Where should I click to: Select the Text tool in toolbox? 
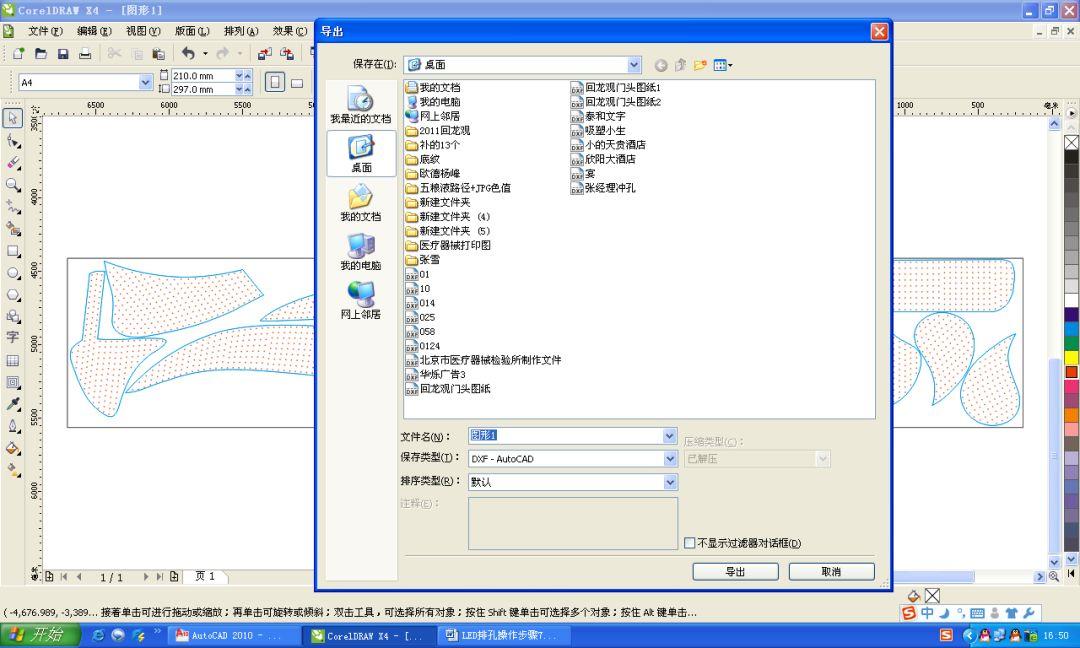pyautogui.click(x=13, y=338)
